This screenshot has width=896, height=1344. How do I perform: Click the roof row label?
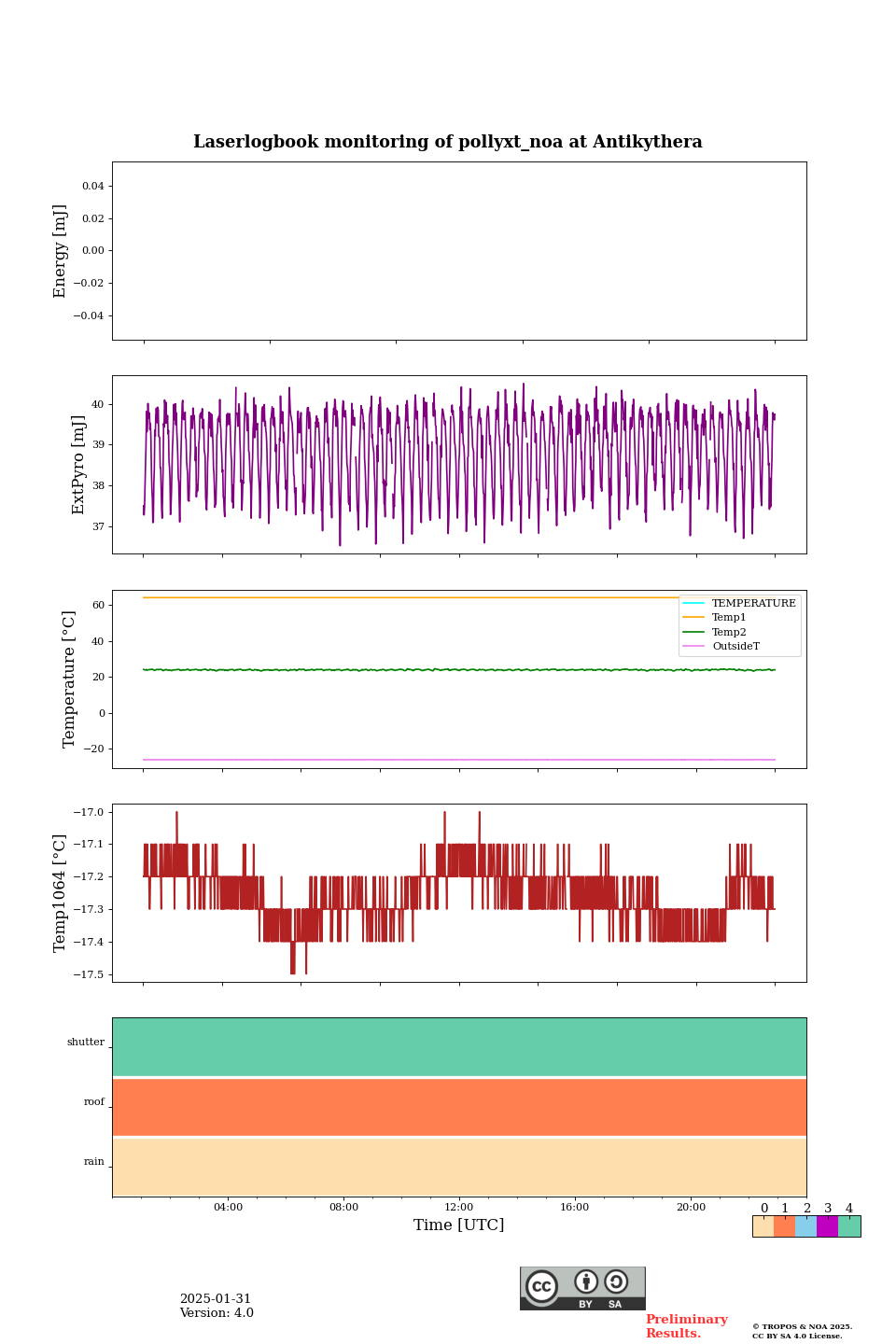(94, 1102)
